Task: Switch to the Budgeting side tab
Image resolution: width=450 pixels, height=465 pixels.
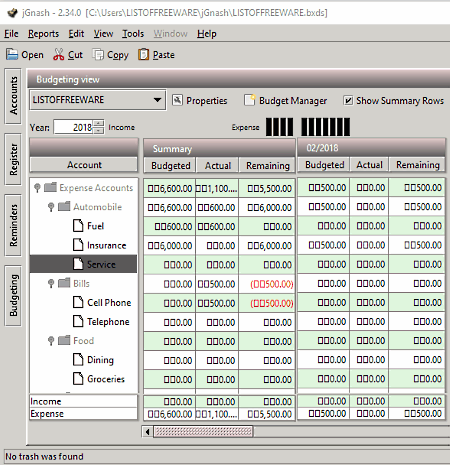Action: [x=13, y=296]
